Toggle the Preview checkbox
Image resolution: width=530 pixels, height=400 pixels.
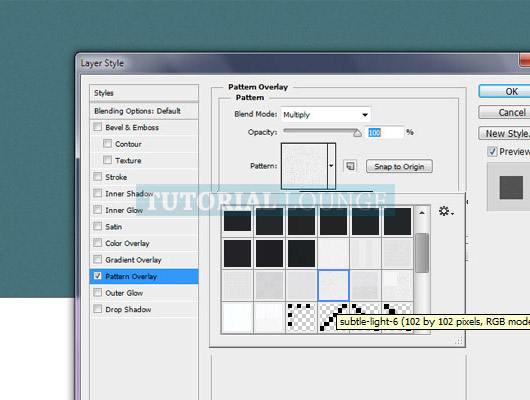point(492,151)
